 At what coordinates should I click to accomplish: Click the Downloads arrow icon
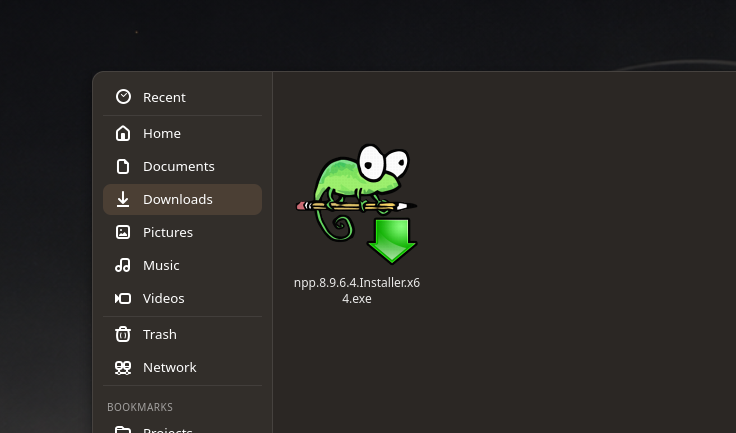[123, 199]
